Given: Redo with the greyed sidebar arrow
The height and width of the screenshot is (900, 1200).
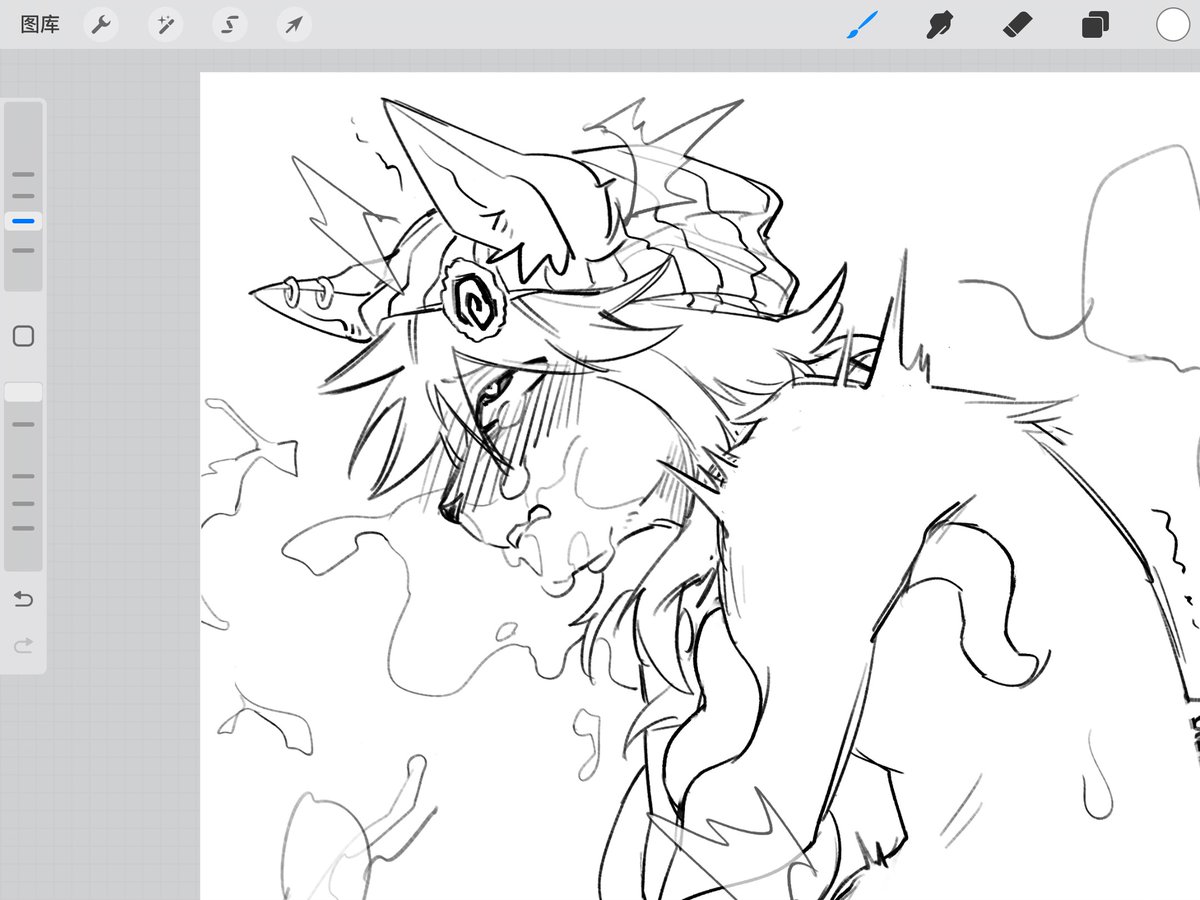Looking at the screenshot, I should 23,646.
